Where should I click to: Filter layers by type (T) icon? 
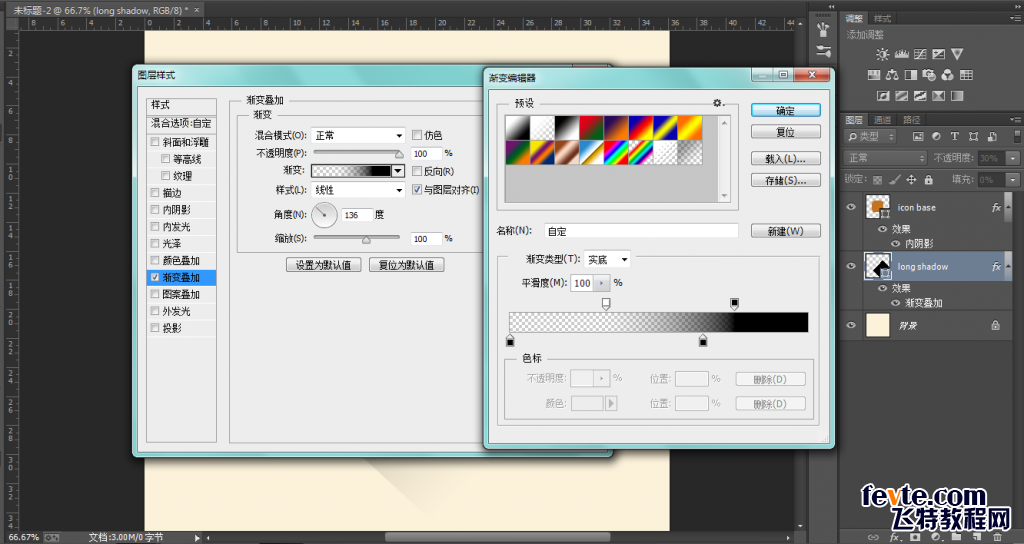955,136
